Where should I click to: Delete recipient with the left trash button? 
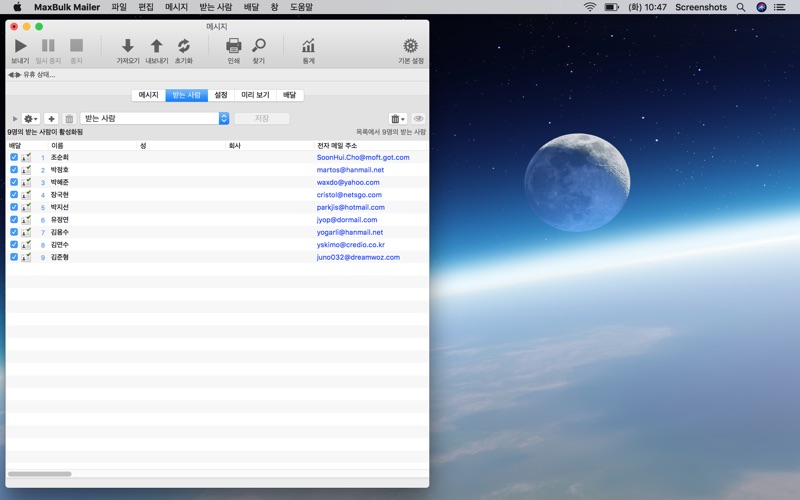pos(69,118)
